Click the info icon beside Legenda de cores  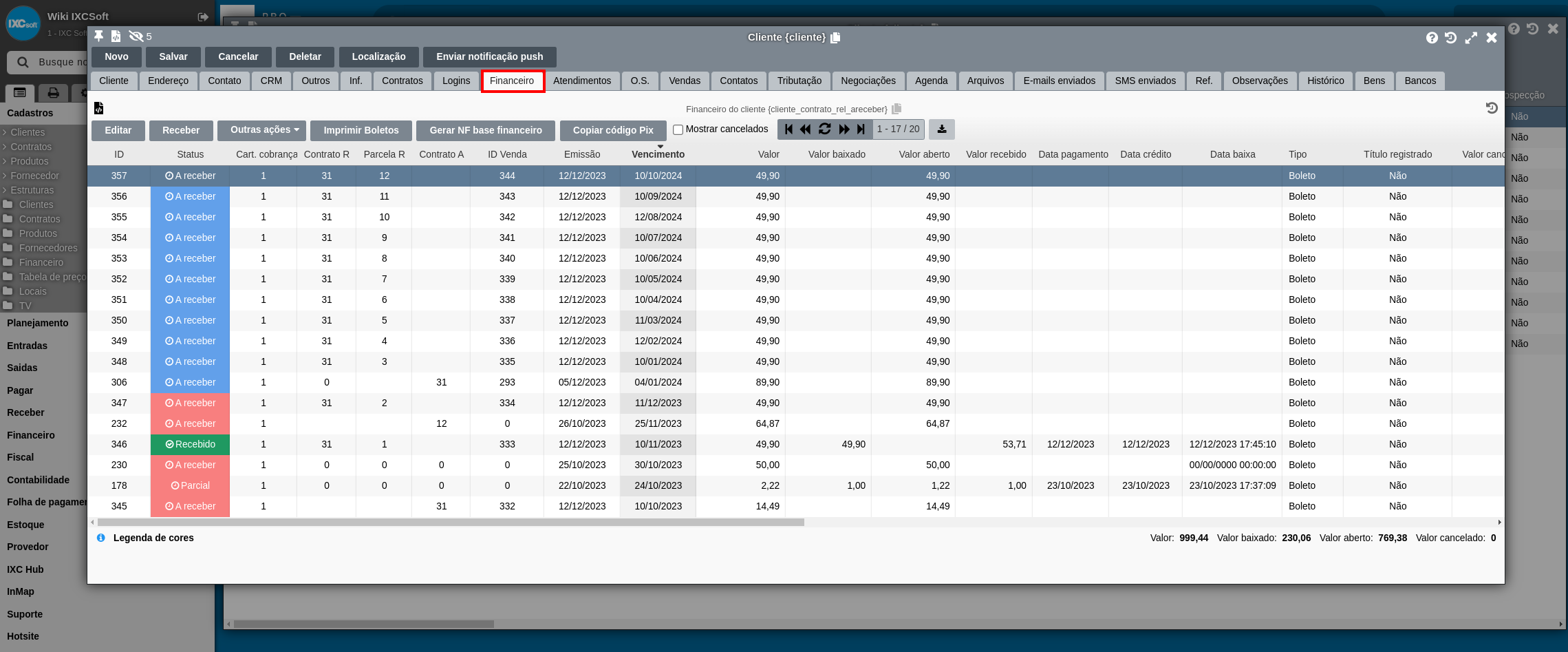coord(101,538)
